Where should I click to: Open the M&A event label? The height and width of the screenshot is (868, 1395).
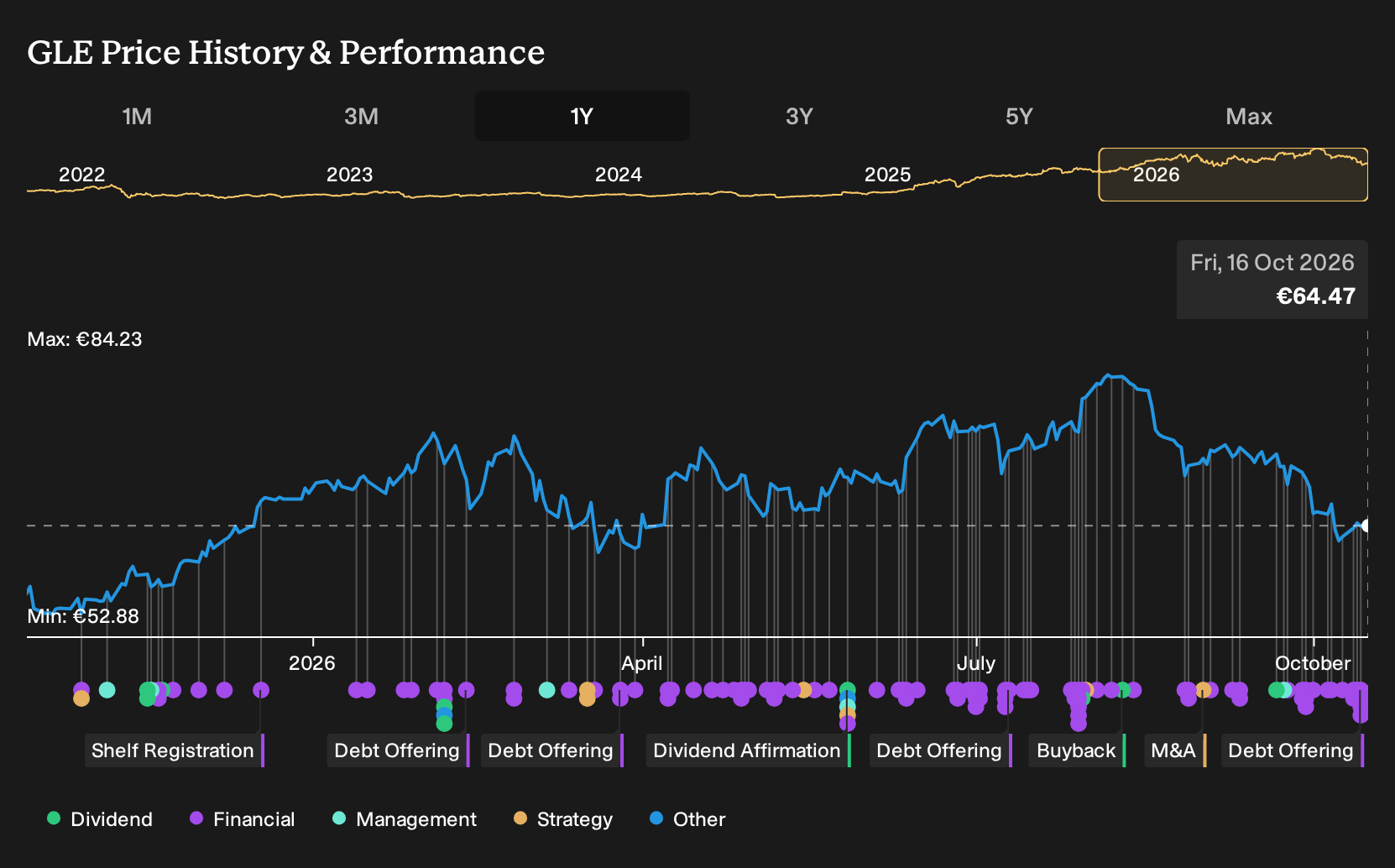1175,750
